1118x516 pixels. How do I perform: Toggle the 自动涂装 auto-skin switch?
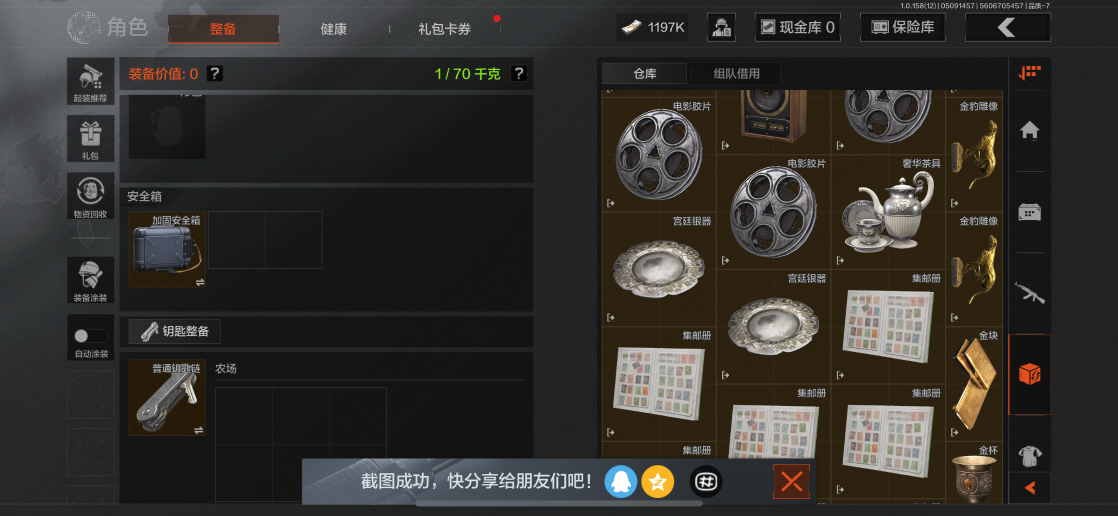[x=91, y=336]
